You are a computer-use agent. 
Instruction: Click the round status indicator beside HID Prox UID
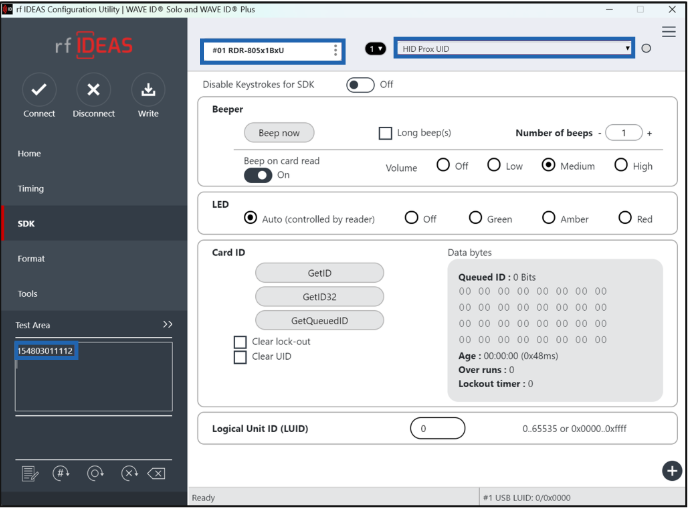tap(646, 49)
